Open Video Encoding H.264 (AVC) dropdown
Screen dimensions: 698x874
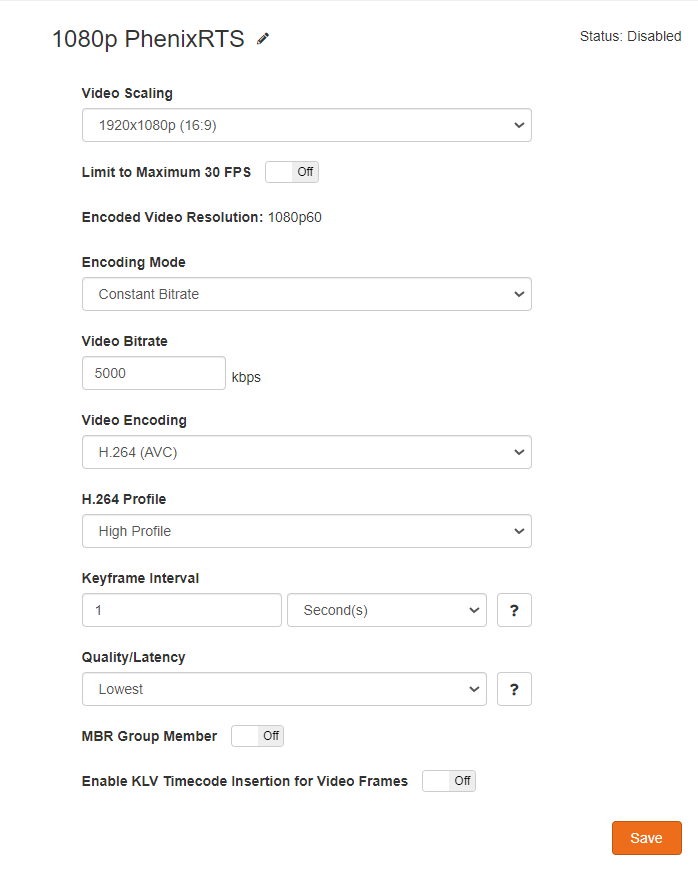(307, 452)
